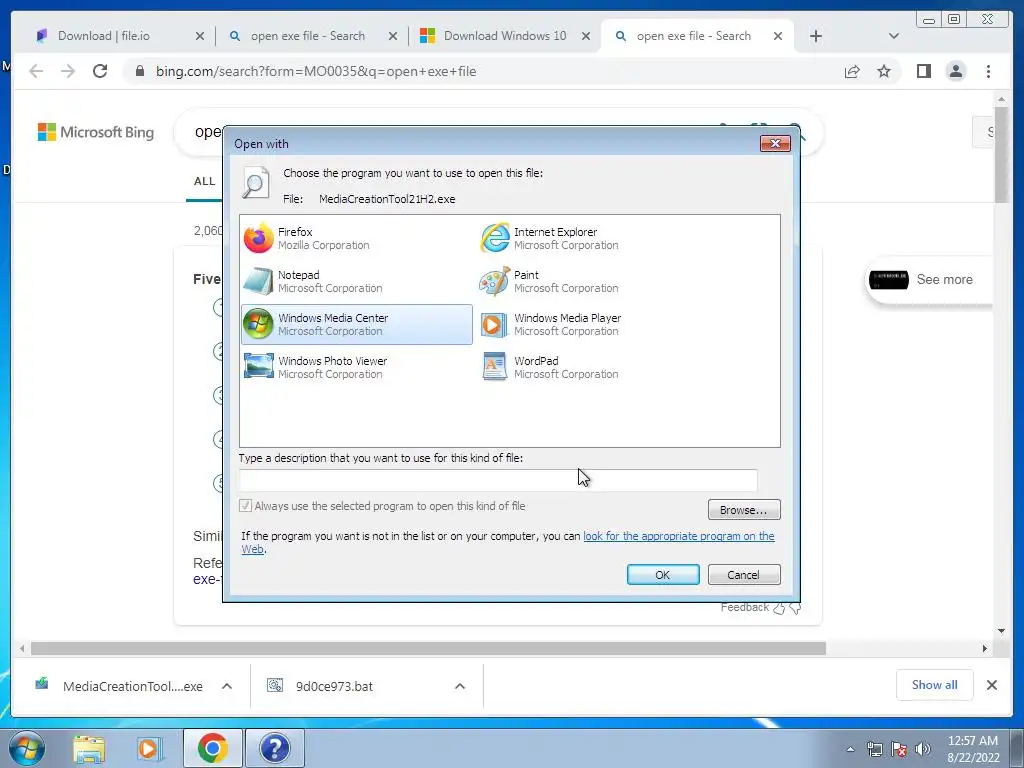Select the ALL search results tab
This screenshot has height=768, width=1024.
[x=204, y=181]
